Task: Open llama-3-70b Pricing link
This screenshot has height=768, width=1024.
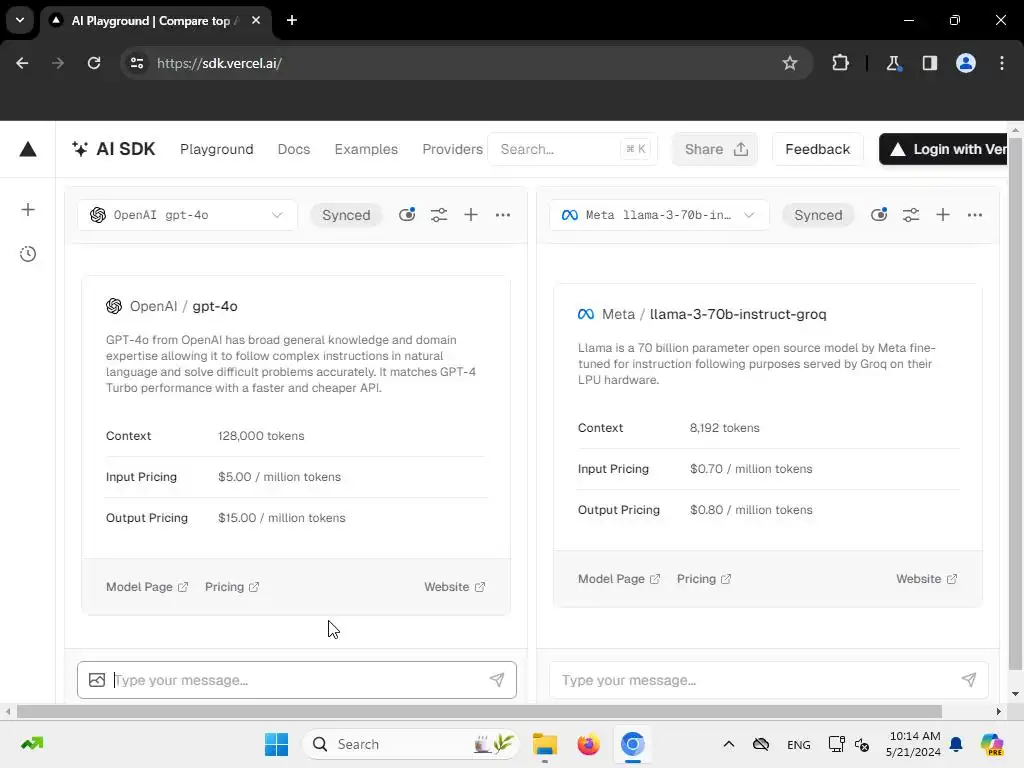Action: point(704,579)
